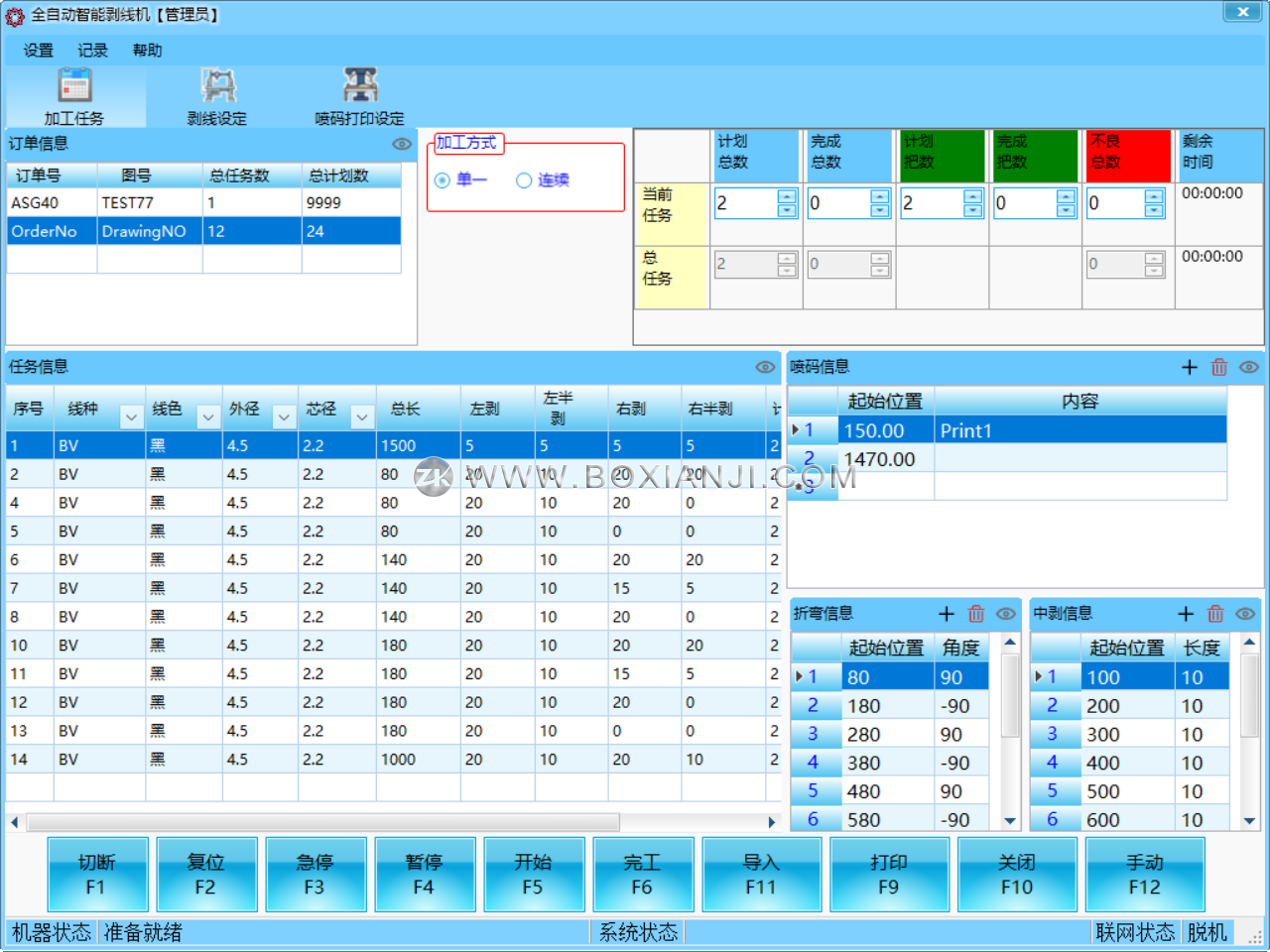Add a new 中剥信息 entry with plus icon

click(x=1186, y=614)
